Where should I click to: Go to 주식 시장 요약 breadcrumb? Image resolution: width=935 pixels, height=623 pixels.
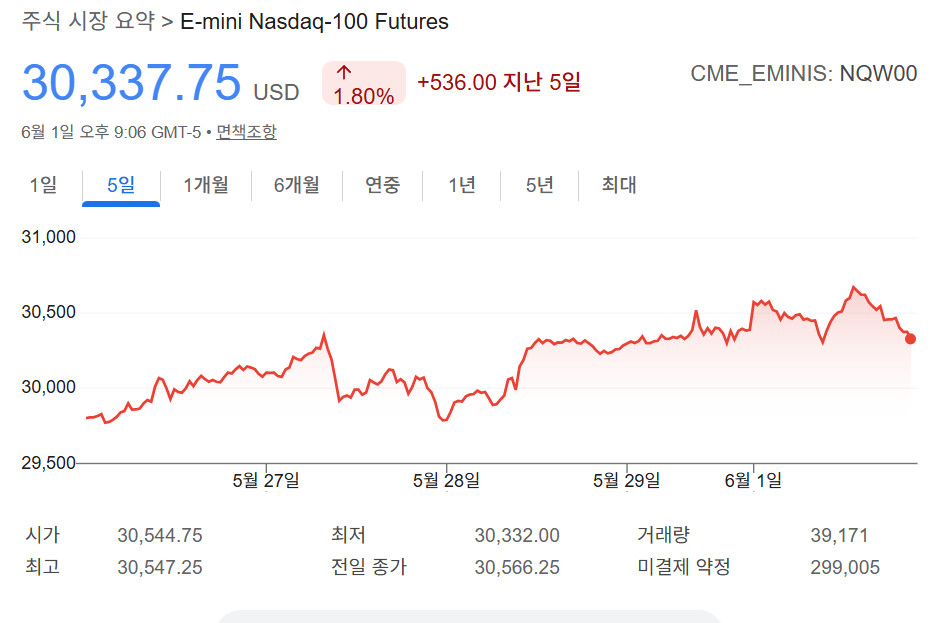coord(88,21)
